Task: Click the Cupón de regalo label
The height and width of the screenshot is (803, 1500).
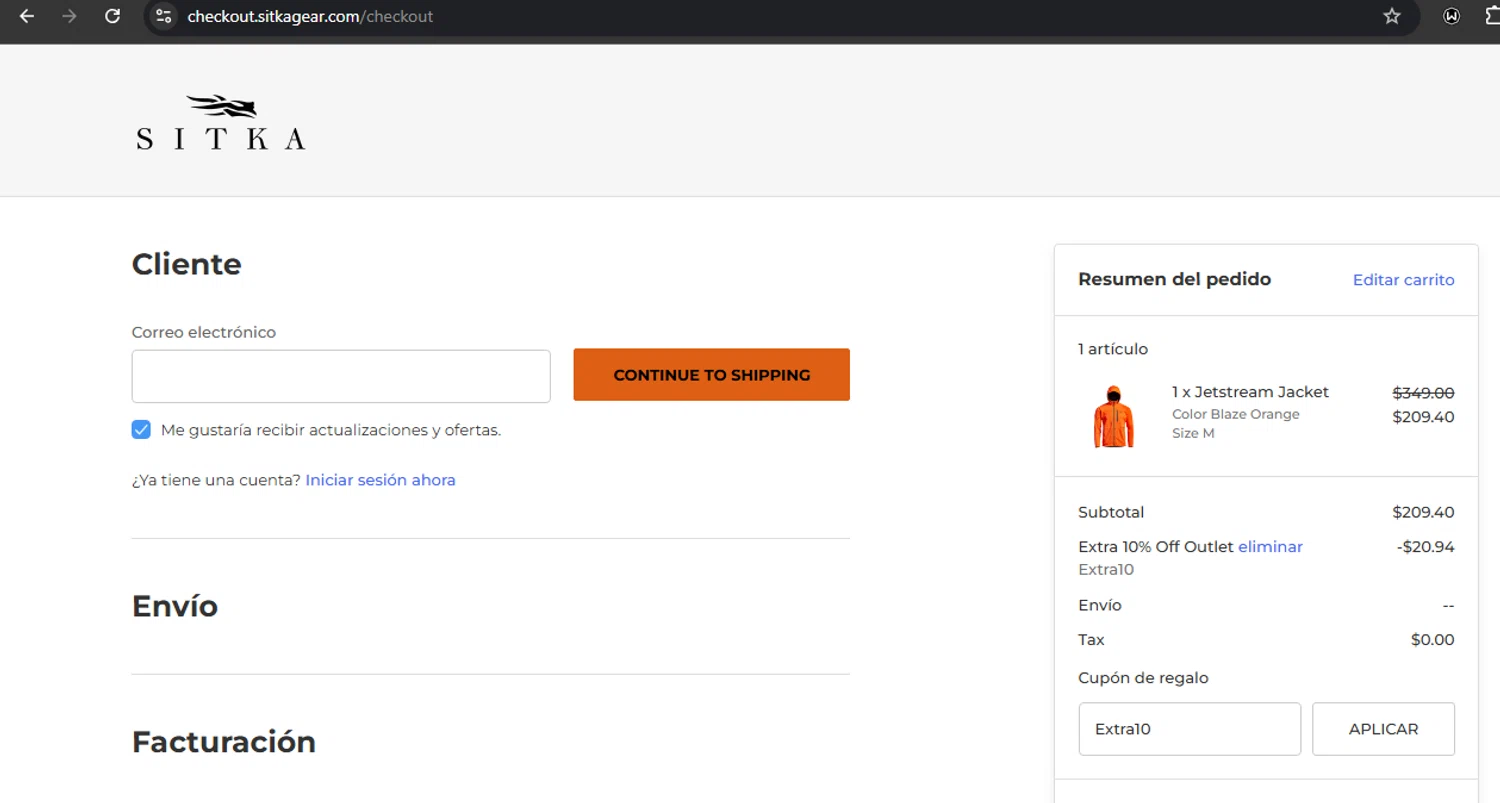Action: [1143, 678]
